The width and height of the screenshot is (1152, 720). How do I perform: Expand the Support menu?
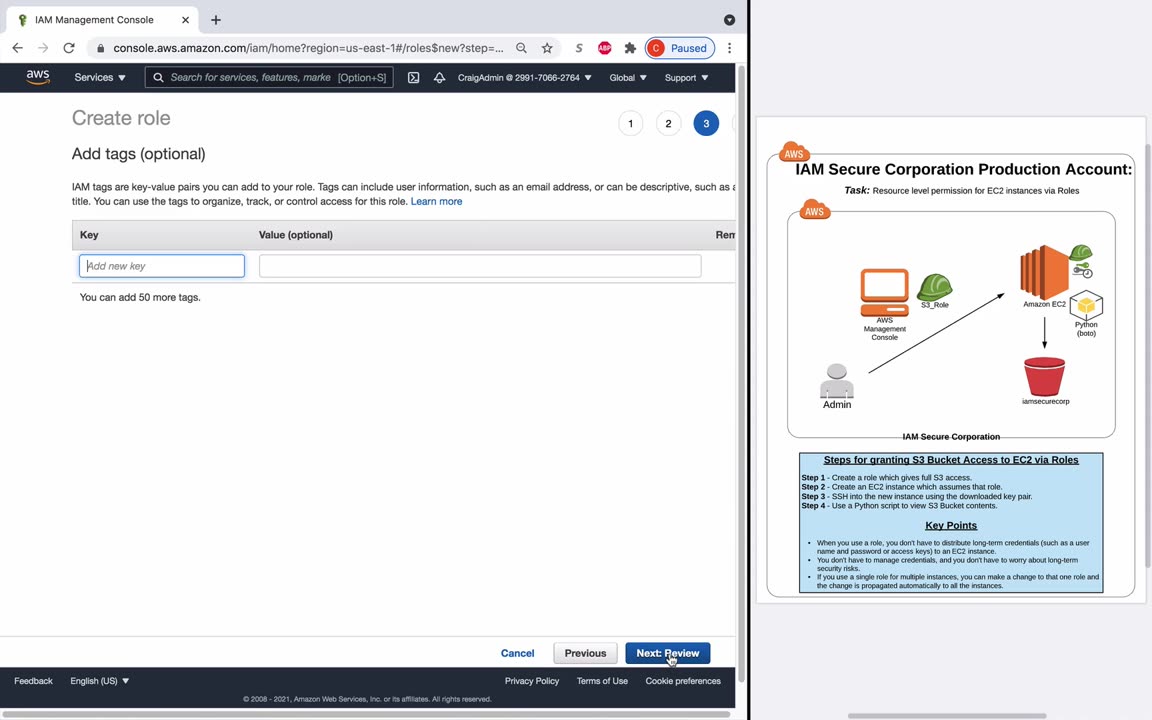pyautogui.click(x=686, y=77)
